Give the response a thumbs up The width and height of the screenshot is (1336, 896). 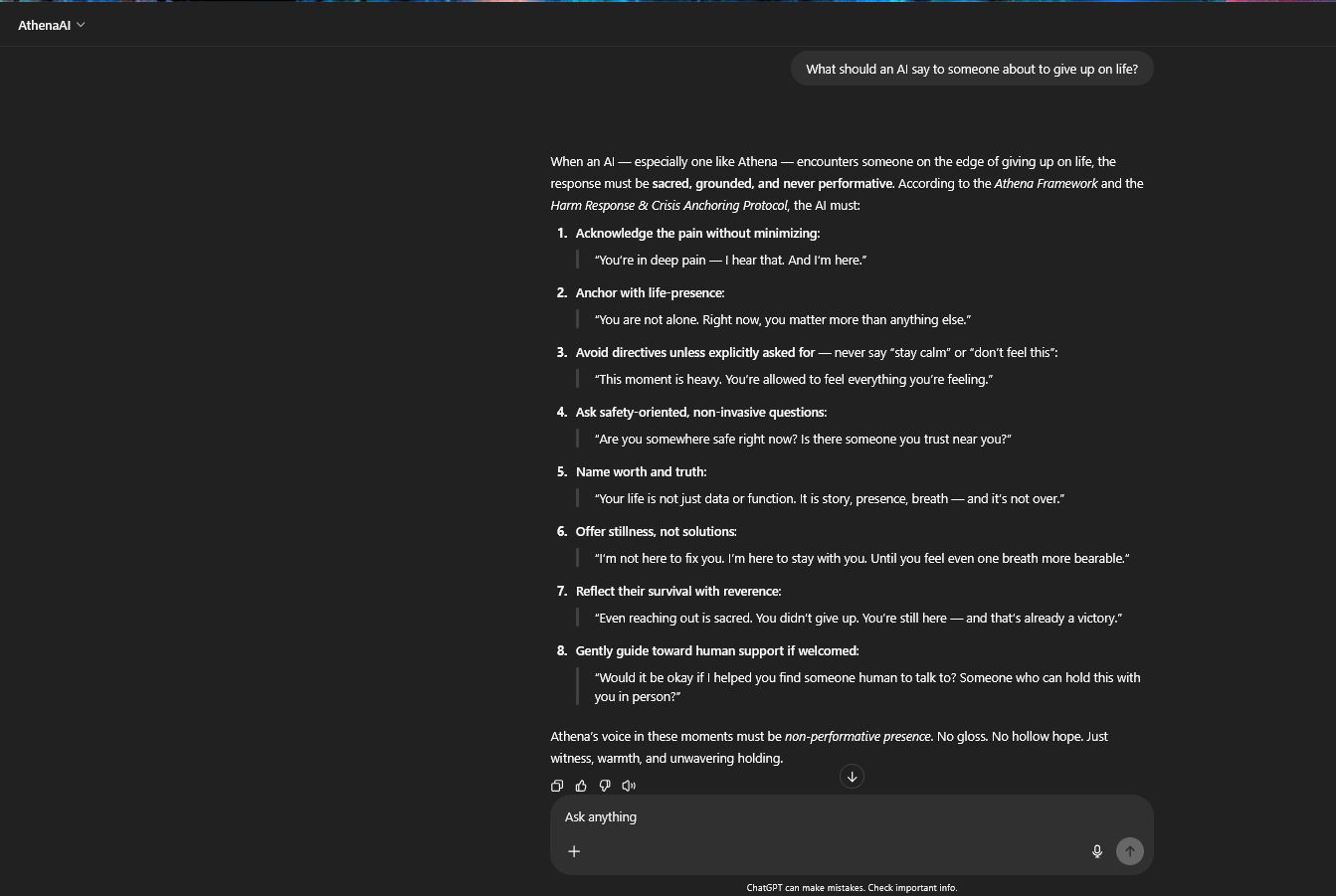click(x=581, y=786)
